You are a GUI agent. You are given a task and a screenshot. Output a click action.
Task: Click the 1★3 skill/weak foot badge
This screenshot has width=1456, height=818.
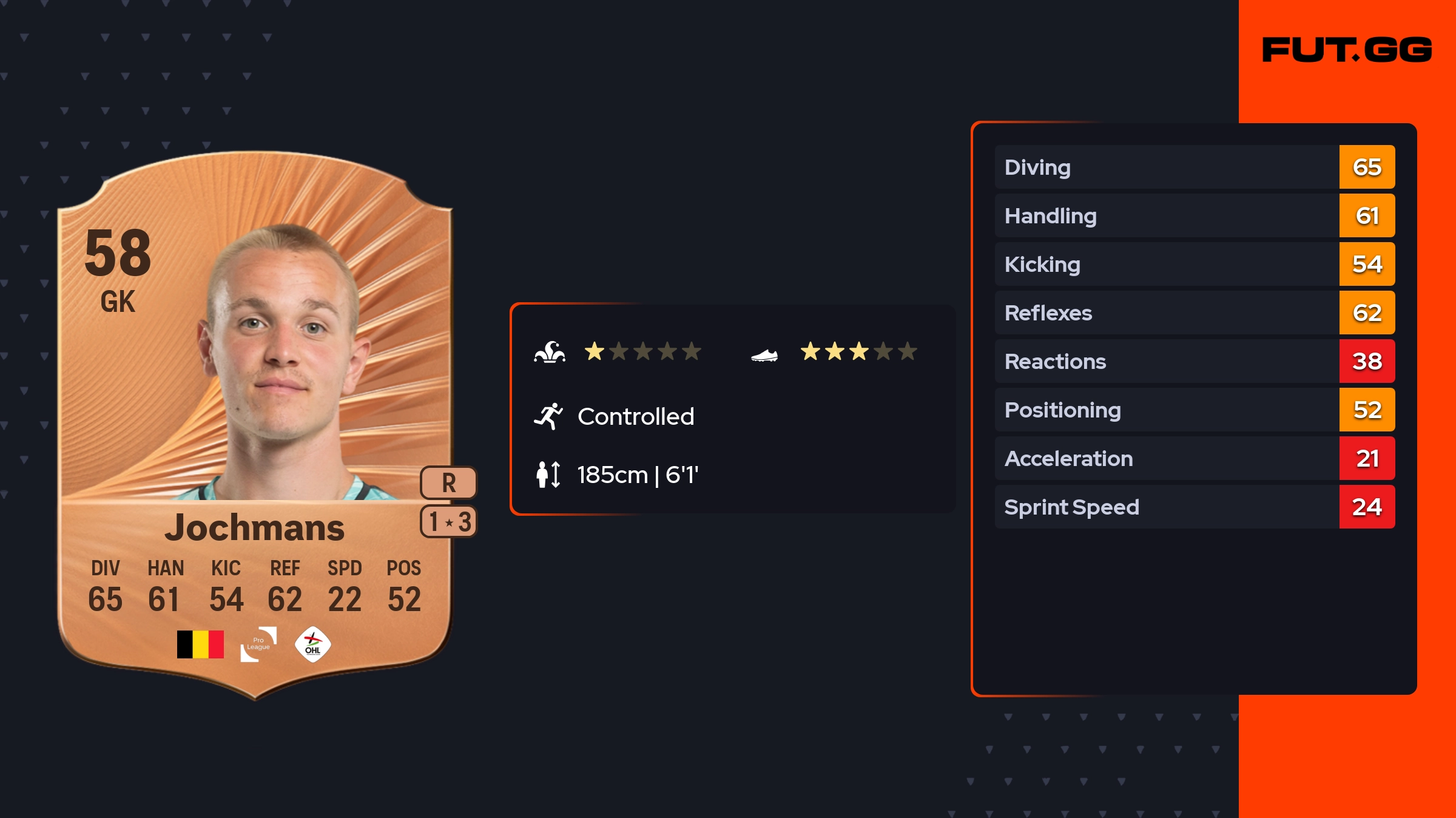(448, 521)
